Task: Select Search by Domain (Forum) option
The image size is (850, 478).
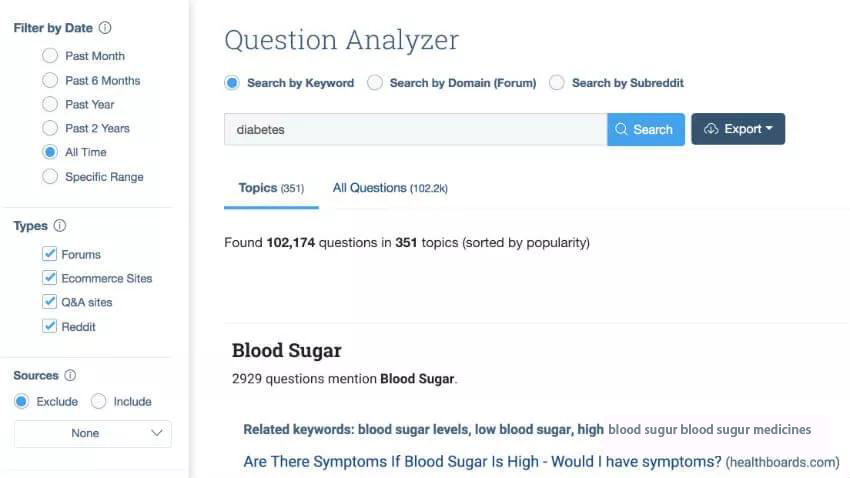Action: (x=375, y=83)
